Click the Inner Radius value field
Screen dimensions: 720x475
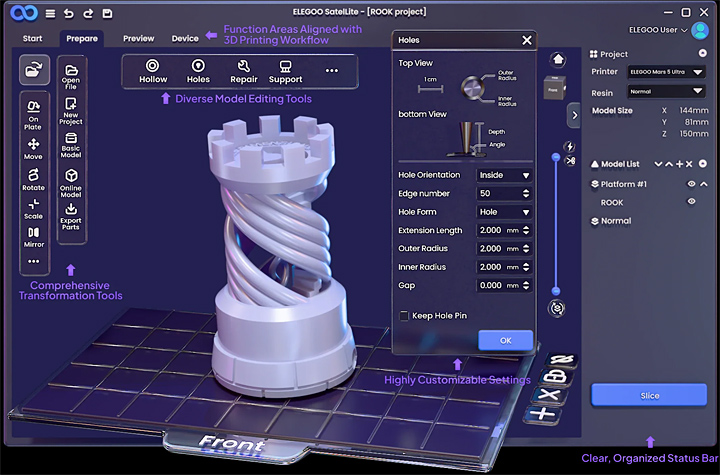[x=500, y=267]
